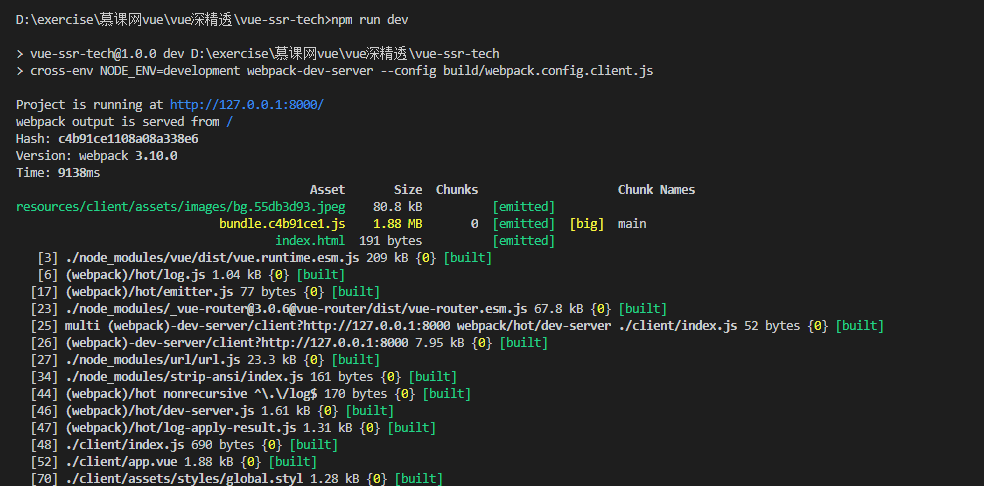The height and width of the screenshot is (486, 984).
Task: Open the http://127.0.0.1:8000/ project URL
Action: [x=247, y=105]
